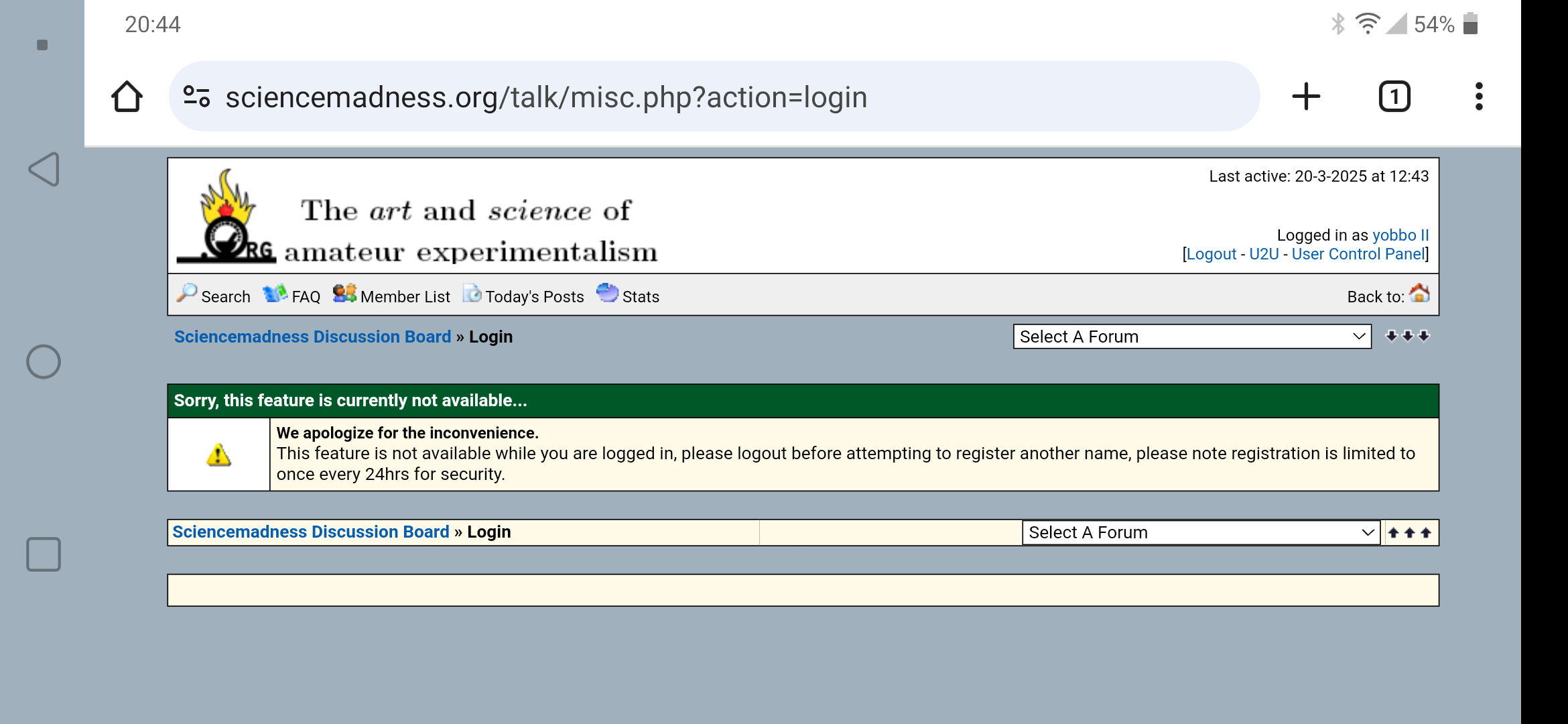Open Today's Posts in the nav bar
Screen dimensions: 1568x724
pyautogui.click(x=524, y=296)
